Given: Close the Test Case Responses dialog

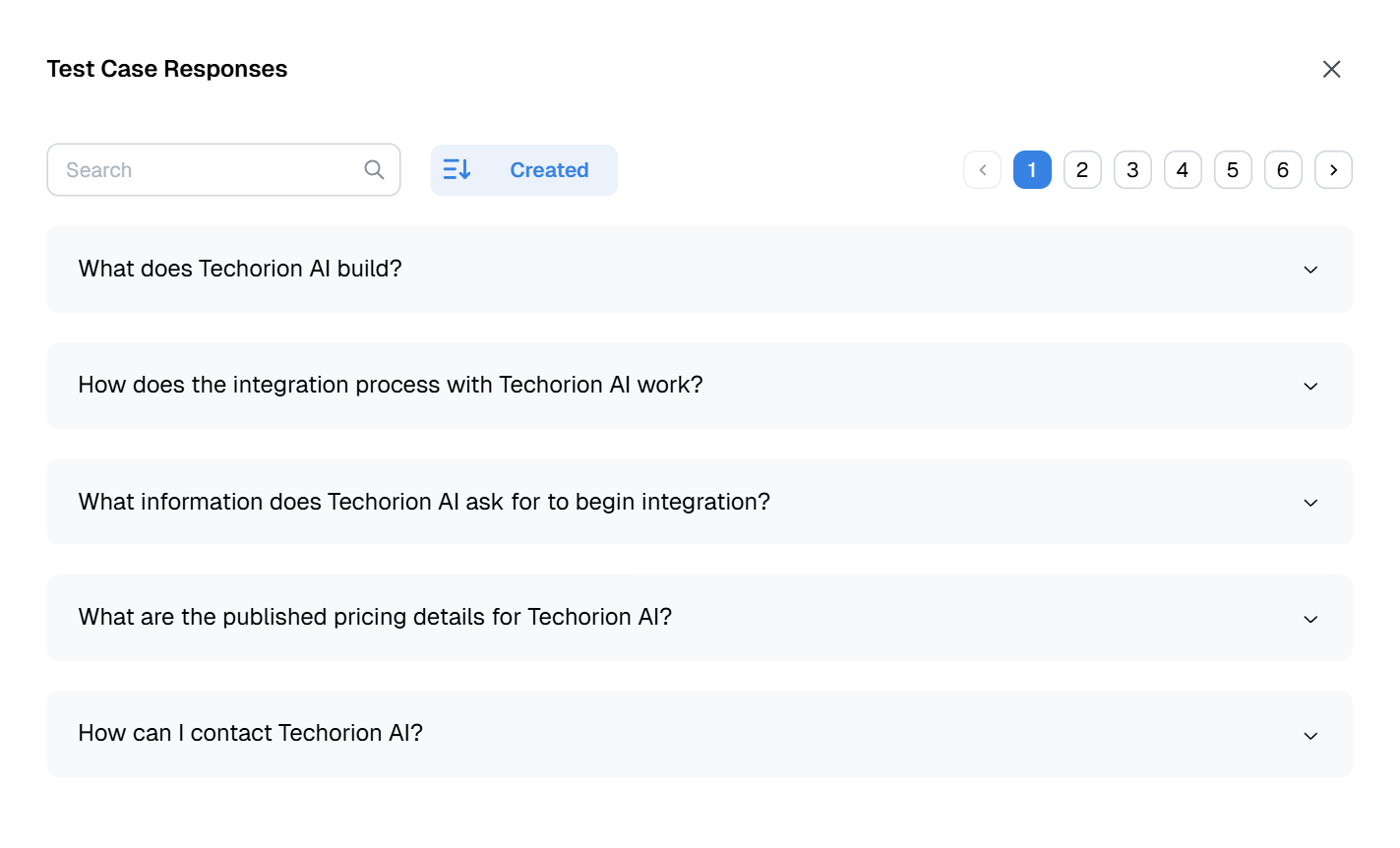Looking at the screenshot, I should pyautogui.click(x=1331, y=69).
